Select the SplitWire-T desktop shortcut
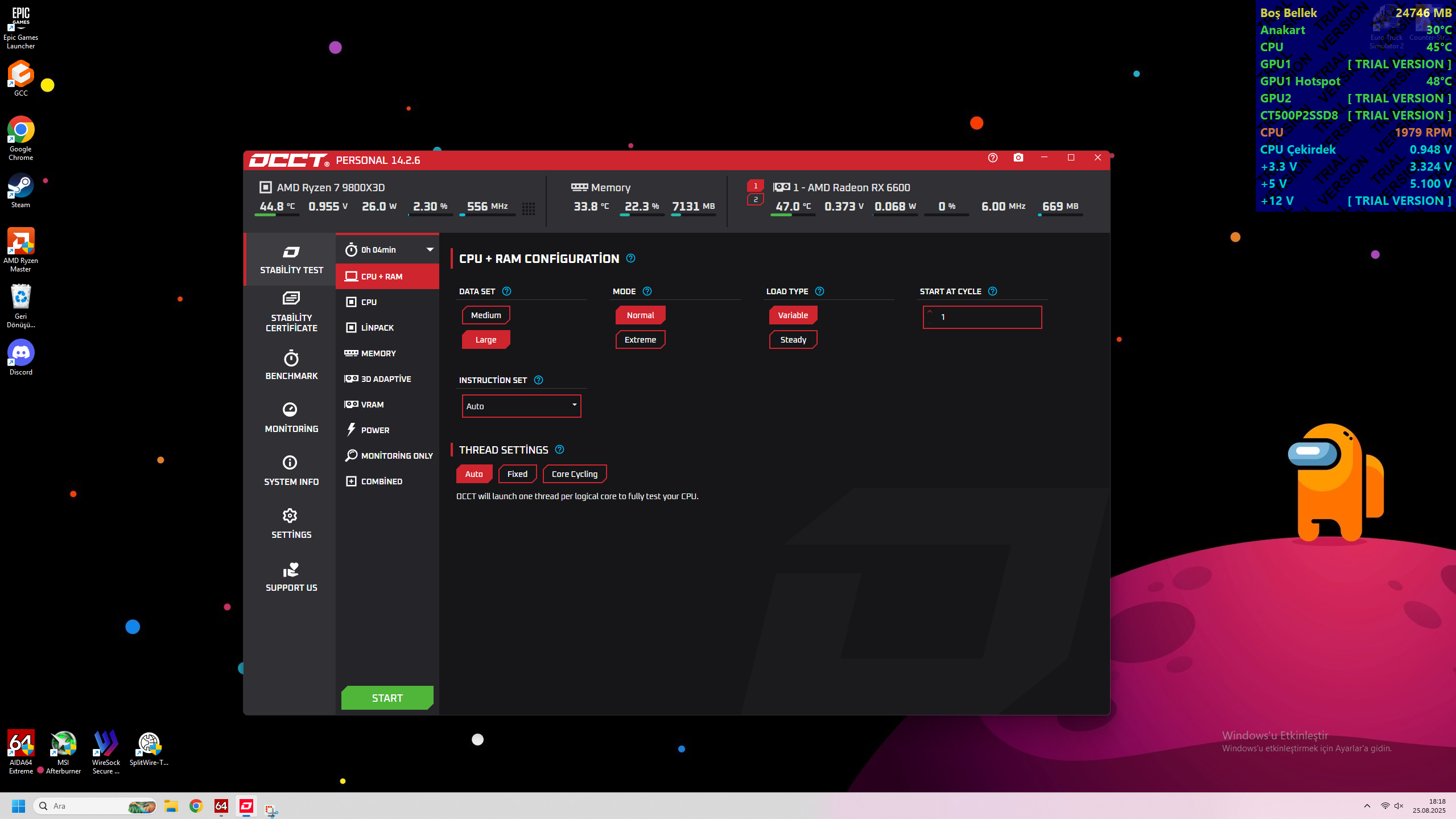Image resolution: width=1456 pixels, height=819 pixels. tap(149, 748)
